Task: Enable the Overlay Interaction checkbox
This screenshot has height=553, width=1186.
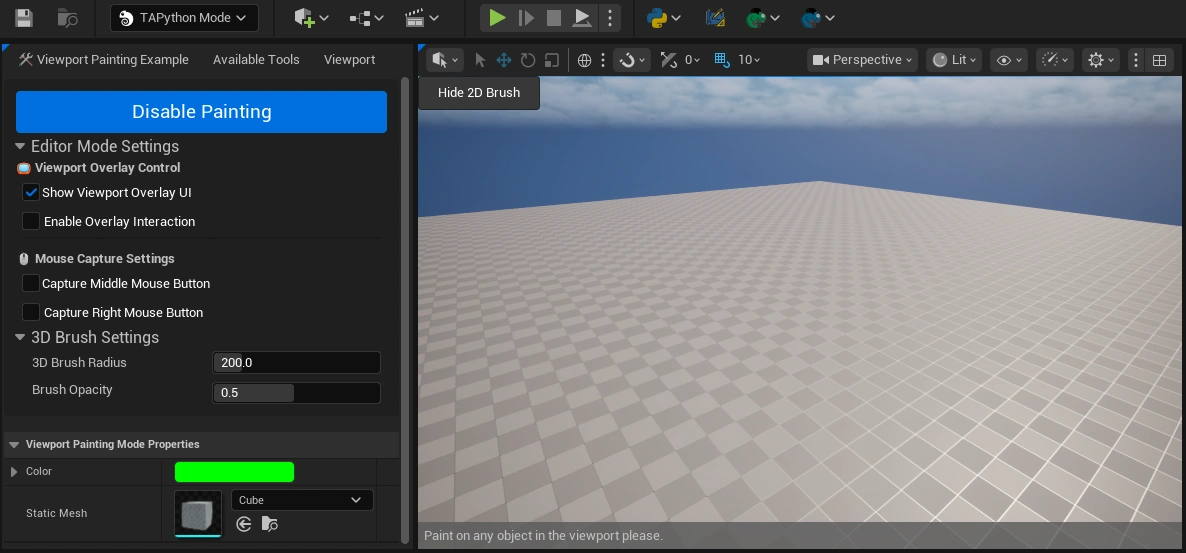Action: pos(31,221)
